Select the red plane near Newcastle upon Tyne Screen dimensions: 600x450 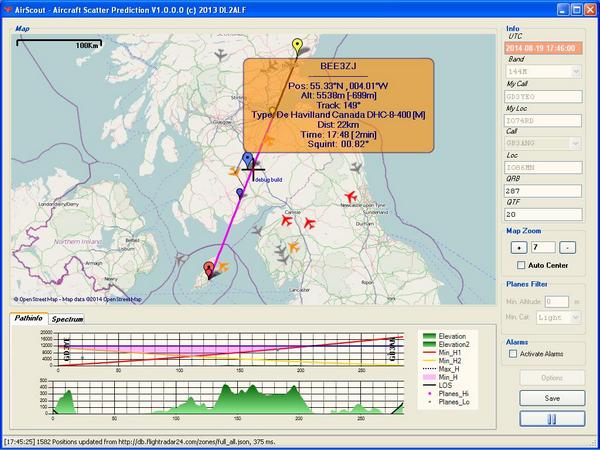pos(351,197)
